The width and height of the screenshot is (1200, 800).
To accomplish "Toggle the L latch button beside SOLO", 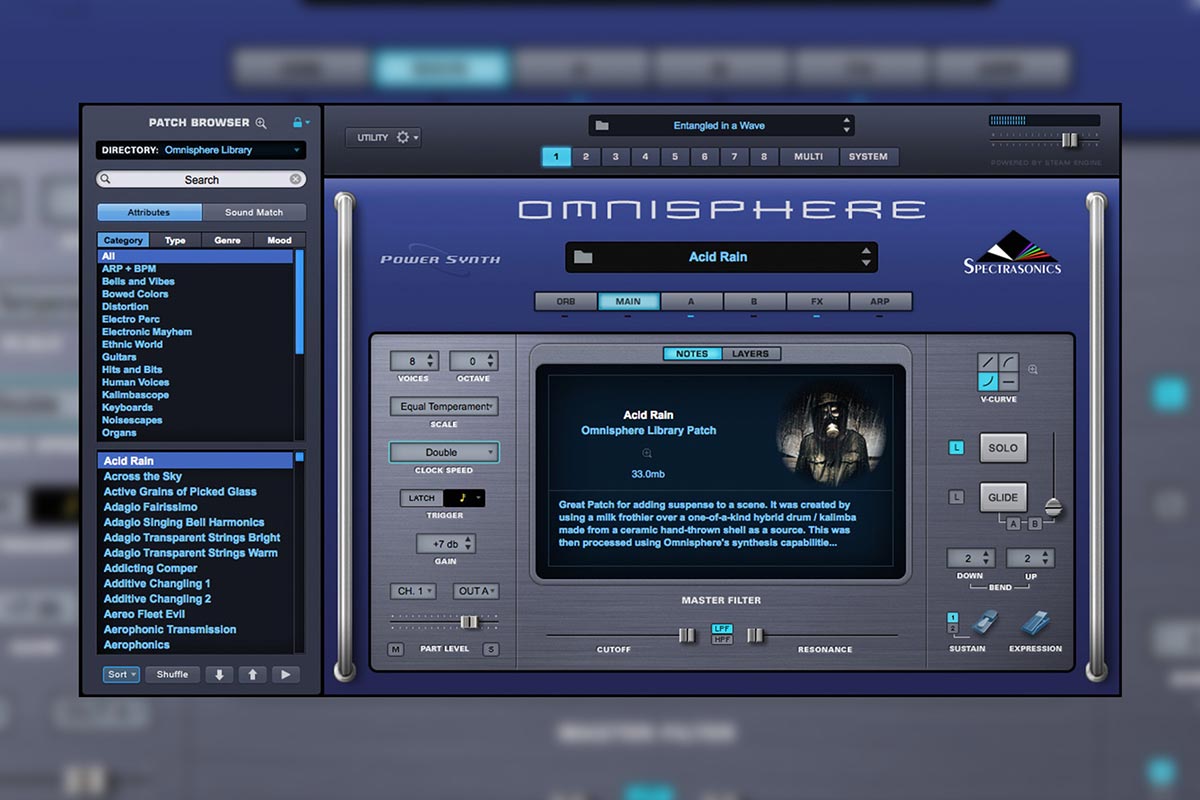I will (956, 448).
